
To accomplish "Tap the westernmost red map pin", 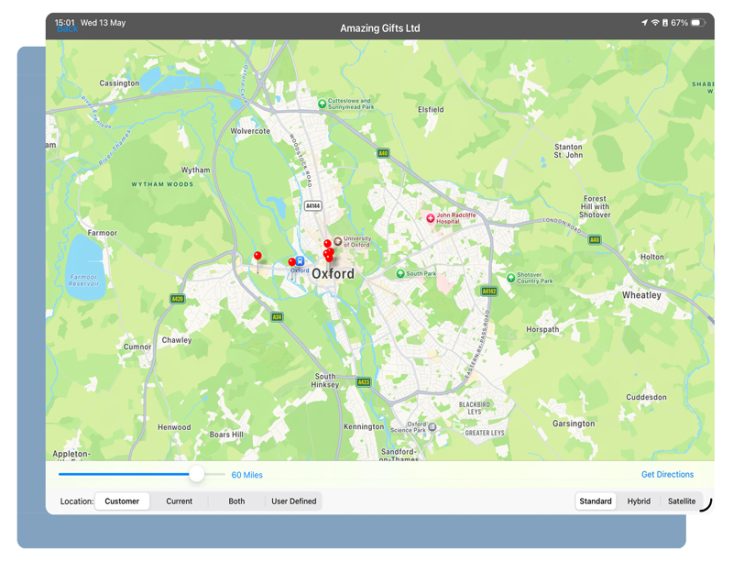I will tap(258, 255).
